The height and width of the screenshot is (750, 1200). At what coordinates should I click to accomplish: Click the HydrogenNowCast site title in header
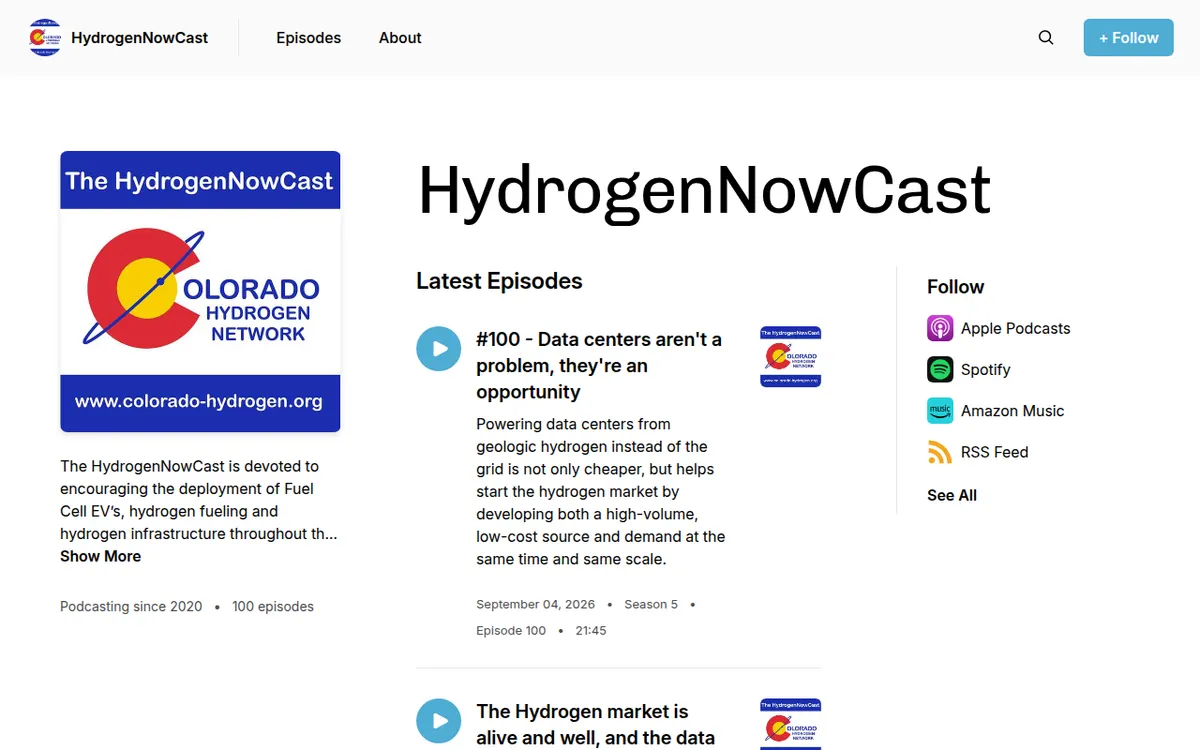140,38
